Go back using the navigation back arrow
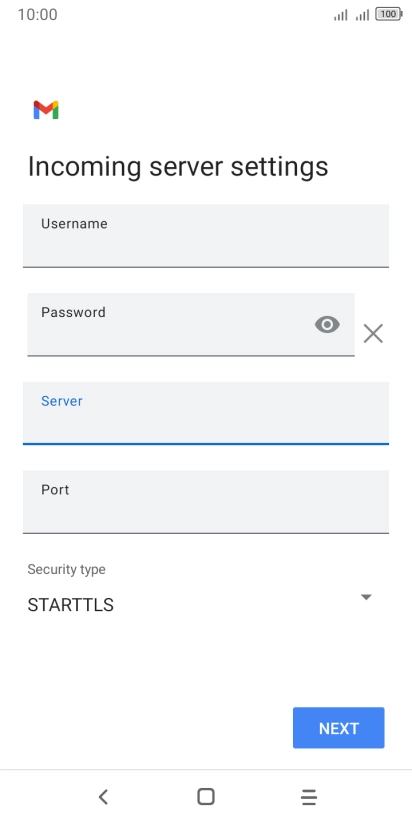Viewport: 412px width, 824px height. coord(103,797)
